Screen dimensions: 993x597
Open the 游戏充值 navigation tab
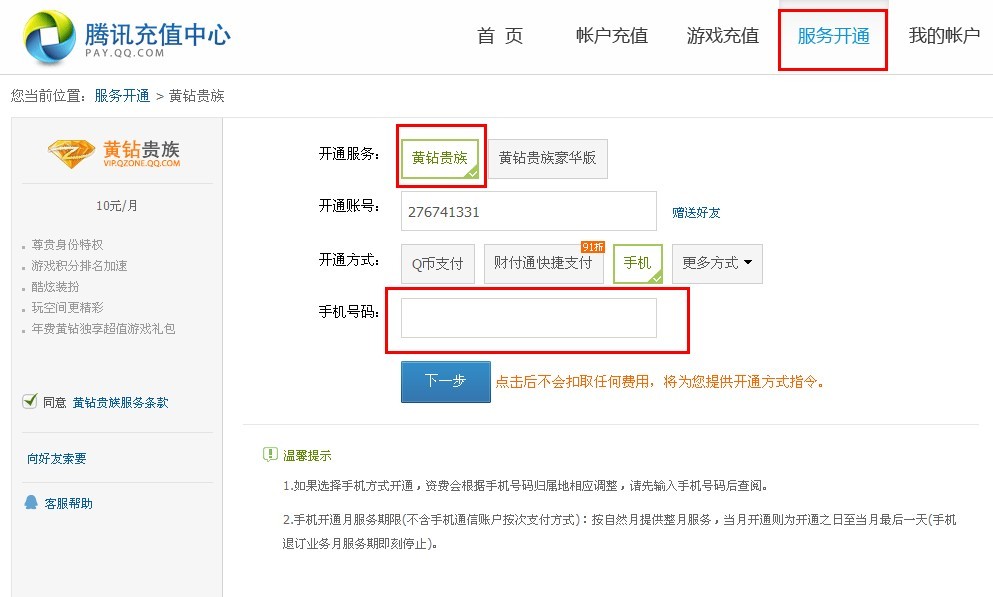pyautogui.click(x=723, y=36)
